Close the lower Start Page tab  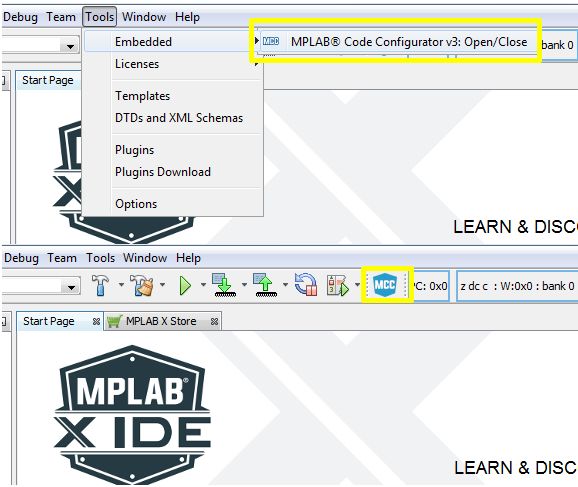tap(96, 321)
